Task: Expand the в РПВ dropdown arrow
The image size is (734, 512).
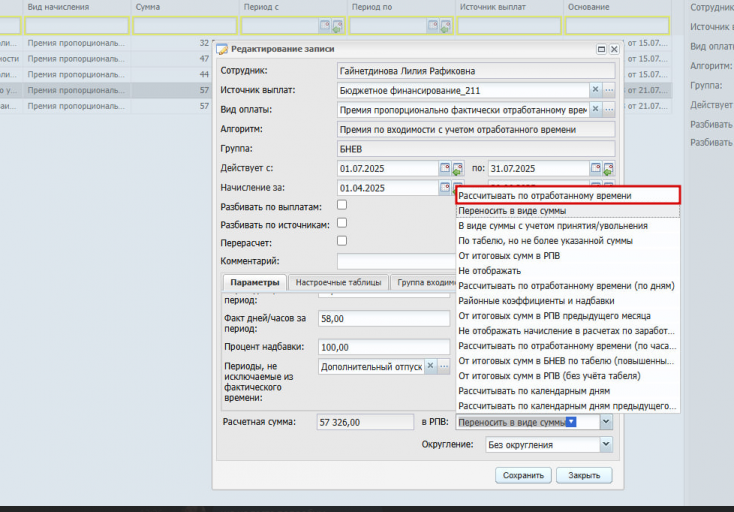Action: coord(606,422)
